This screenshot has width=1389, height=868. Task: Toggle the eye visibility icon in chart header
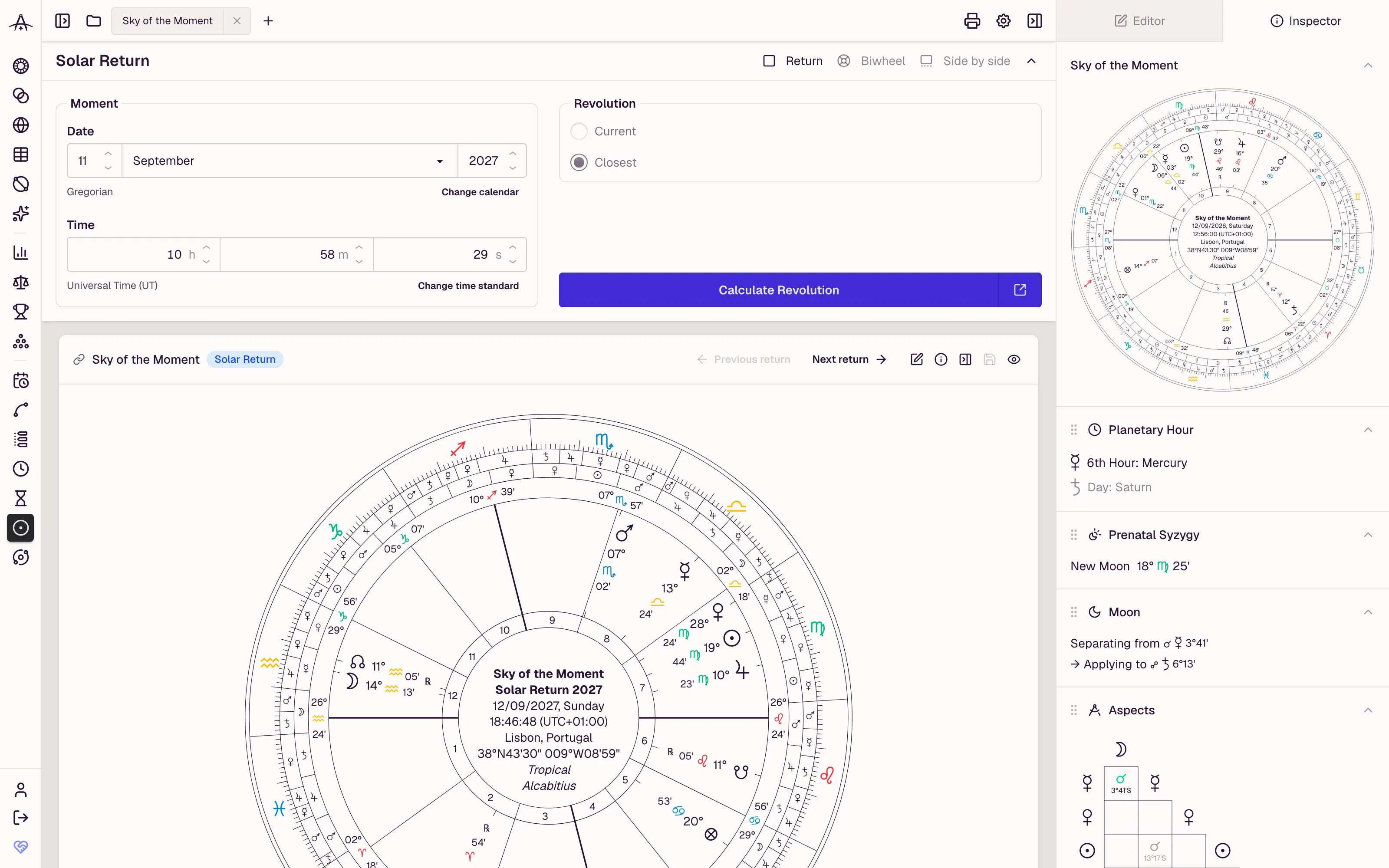pos(1014,359)
